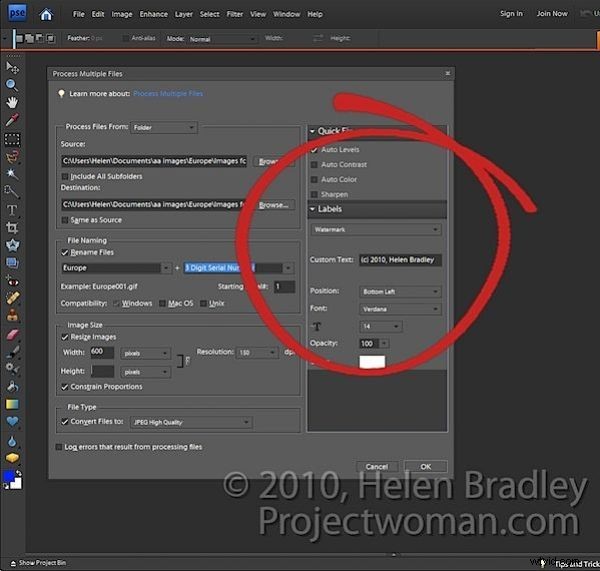The height and width of the screenshot is (571, 600).
Task: Enable Include All Subfolders checkbox
Action: (65, 176)
